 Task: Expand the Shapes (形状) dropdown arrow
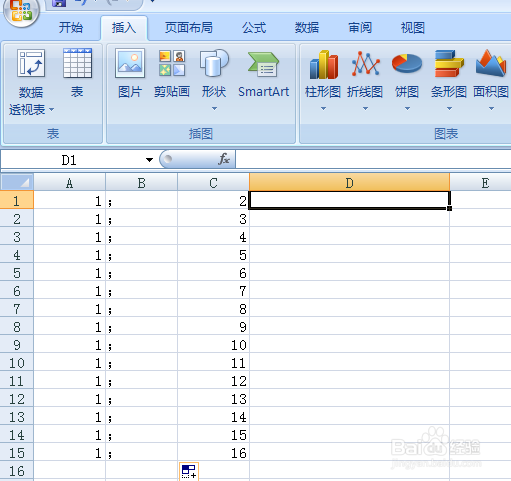pyautogui.click(x=214, y=108)
